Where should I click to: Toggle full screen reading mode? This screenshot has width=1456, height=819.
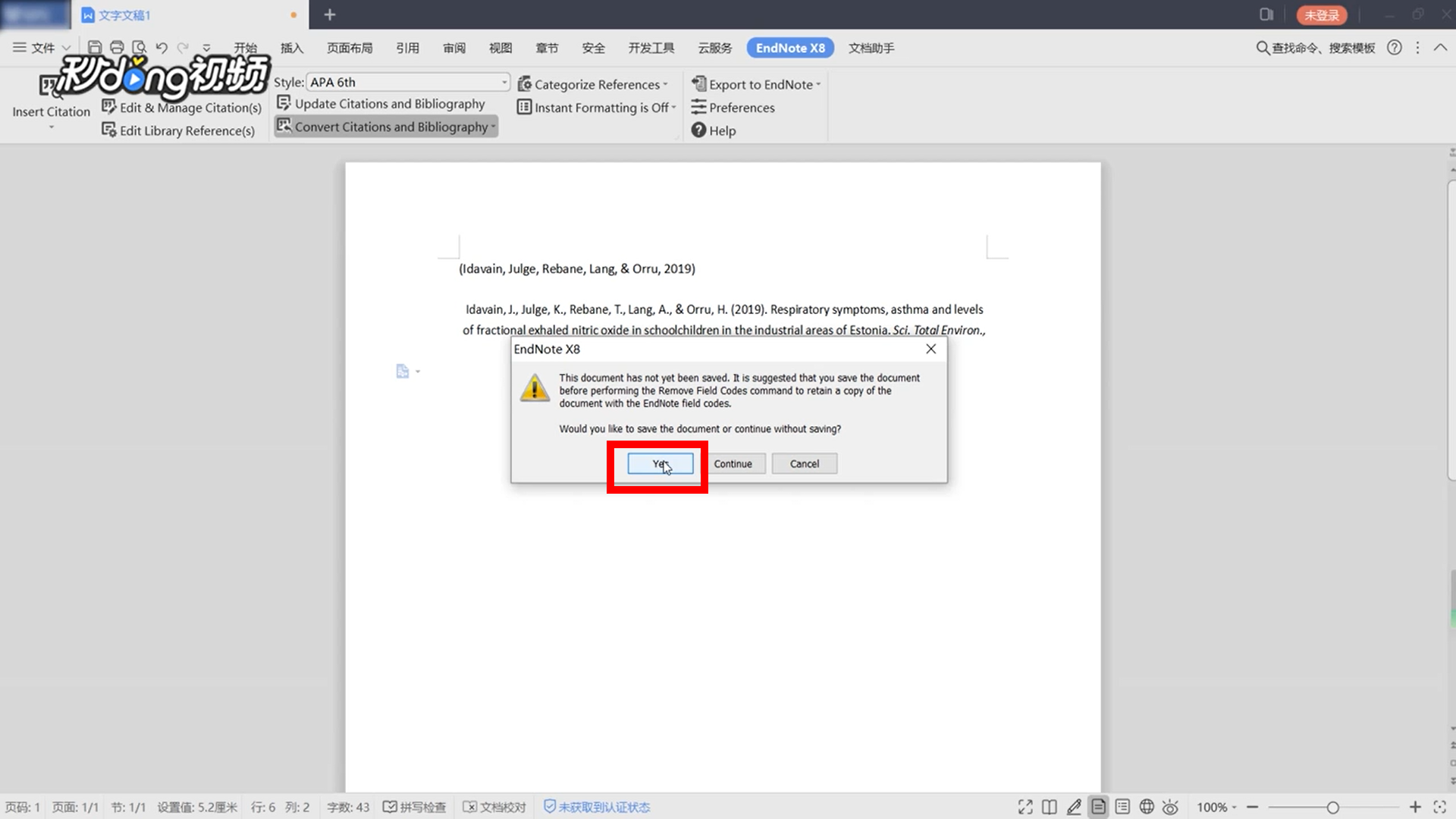[x=1025, y=807]
